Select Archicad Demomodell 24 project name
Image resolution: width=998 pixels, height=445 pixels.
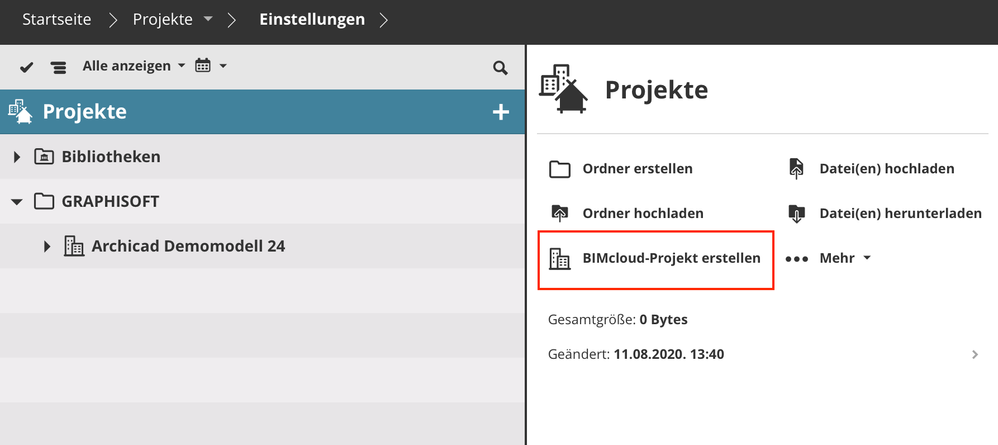188,246
